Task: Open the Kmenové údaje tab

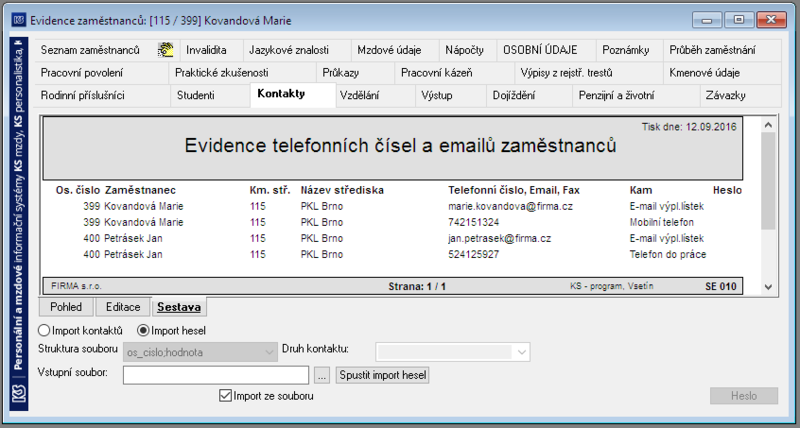Action: (x=722, y=73)
